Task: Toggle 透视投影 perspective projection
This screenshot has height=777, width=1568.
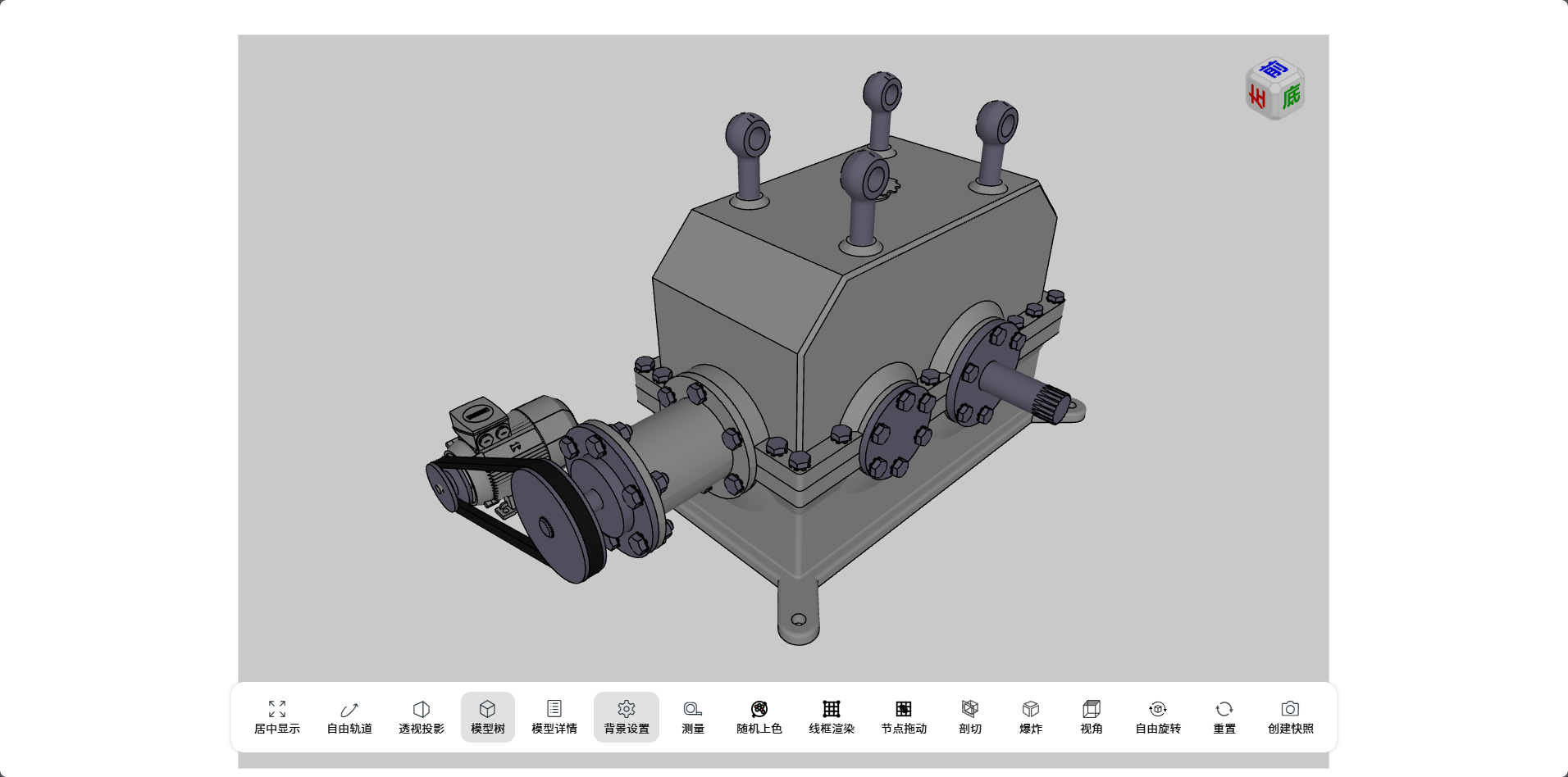Action: [422, 716]
